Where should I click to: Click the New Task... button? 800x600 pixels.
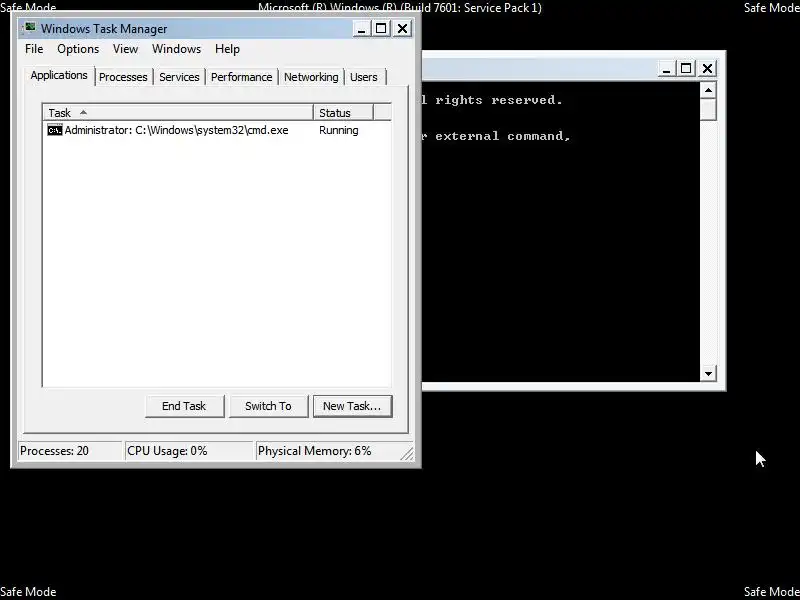pos(353,406)
